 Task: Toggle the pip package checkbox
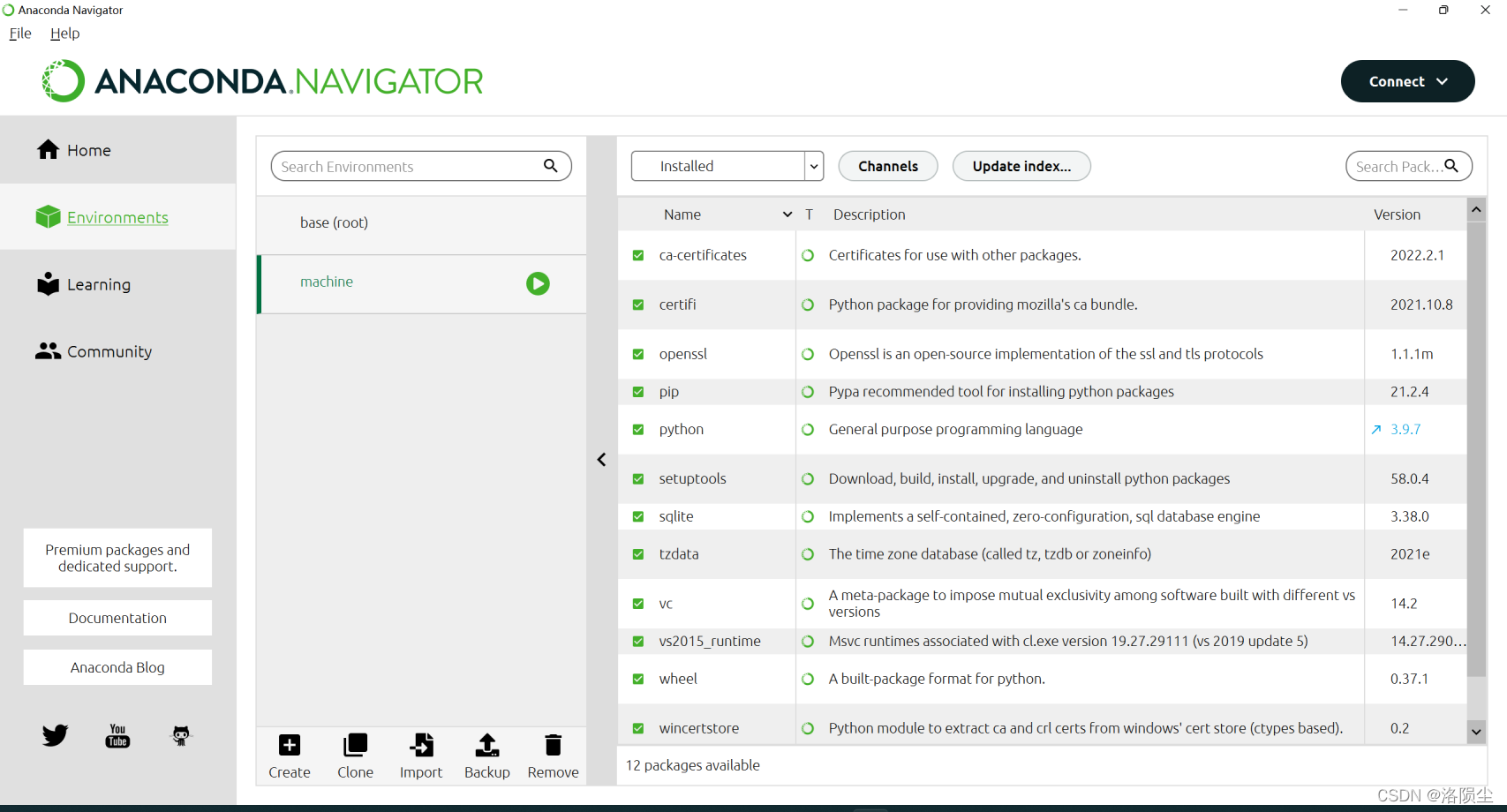point(638,392)
